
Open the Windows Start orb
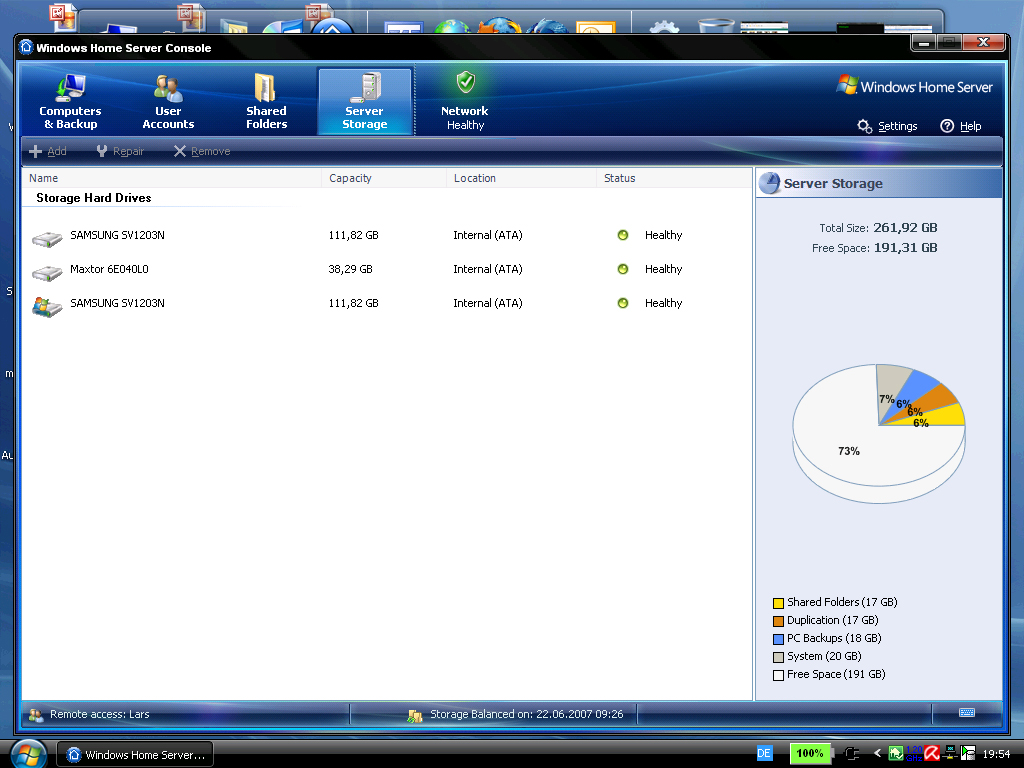click(x=27, y=755)
